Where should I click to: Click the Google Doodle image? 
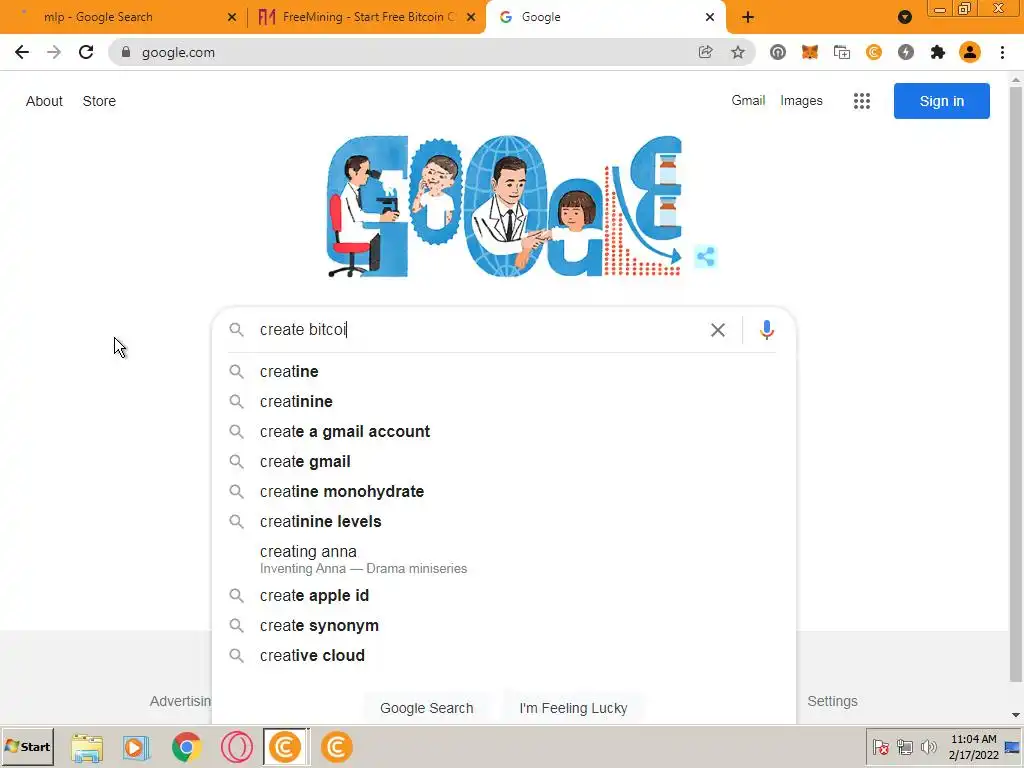pos(504,206)
